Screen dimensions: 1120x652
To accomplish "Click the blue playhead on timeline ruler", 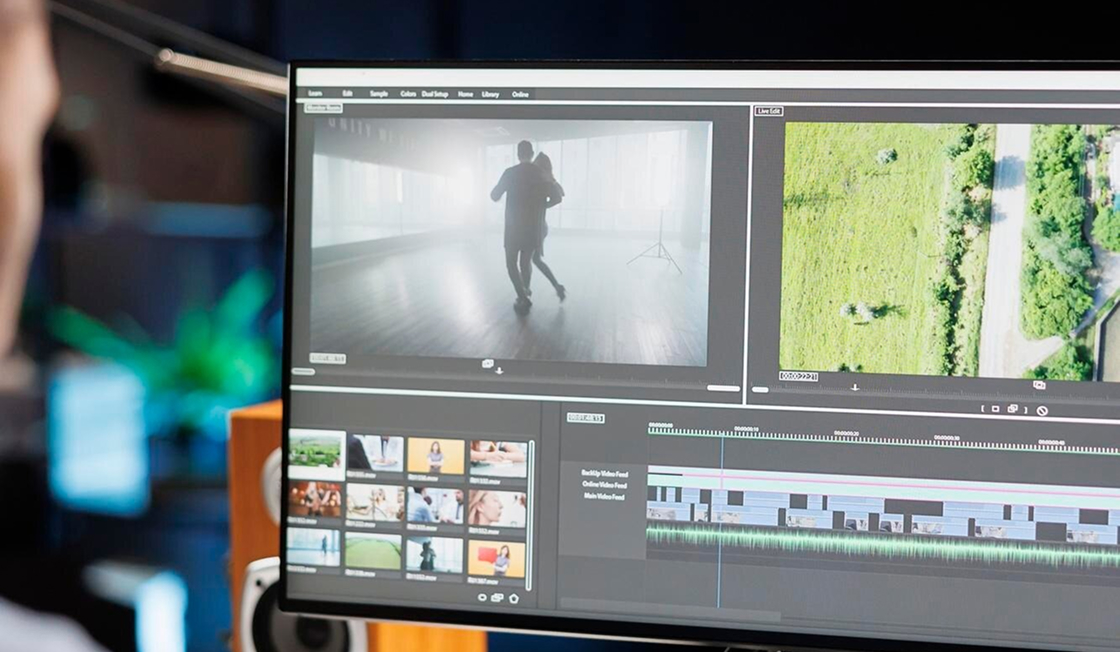I will 721,438.
